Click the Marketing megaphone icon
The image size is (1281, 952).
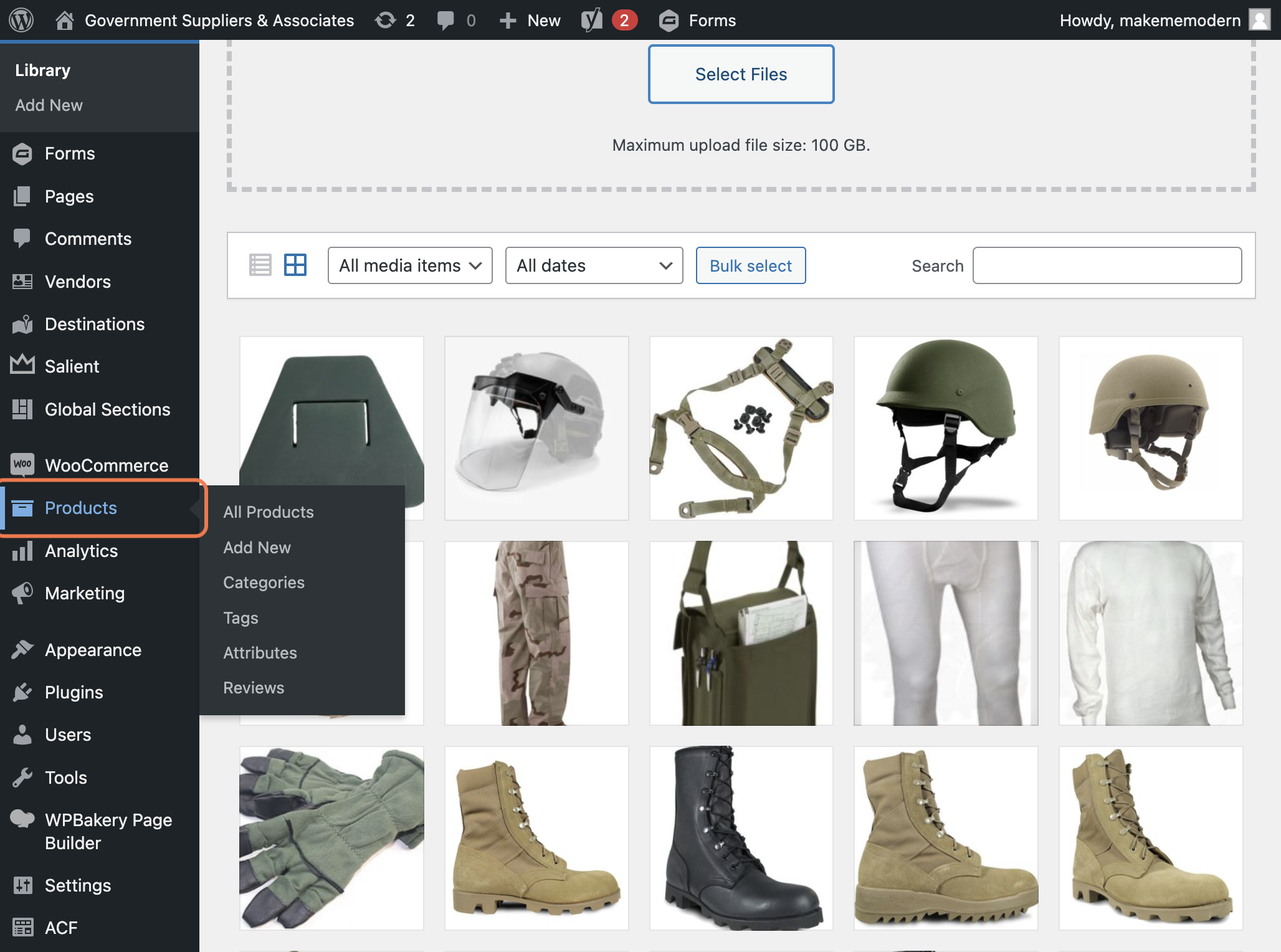[22, 593]
